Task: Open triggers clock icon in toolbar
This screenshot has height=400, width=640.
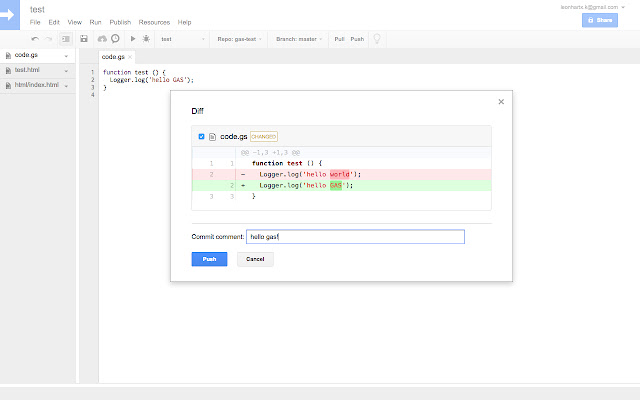Action: 115,39
